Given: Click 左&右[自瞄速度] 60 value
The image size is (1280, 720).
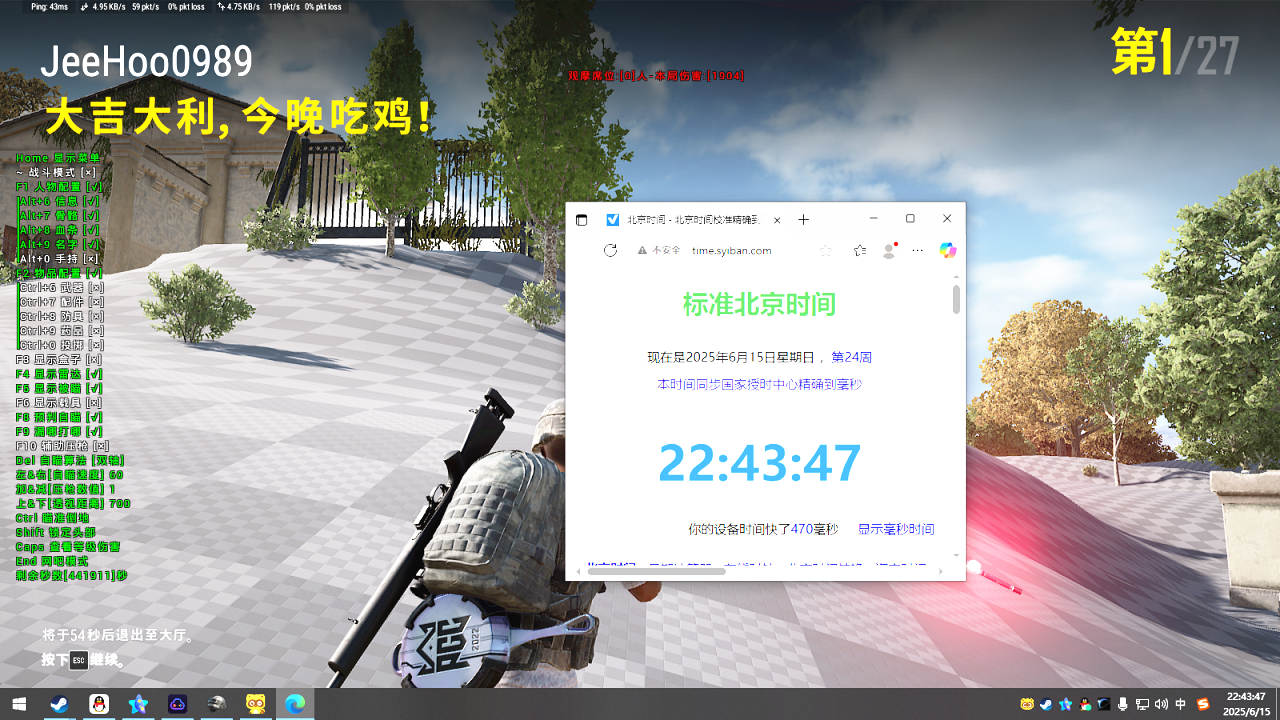Looking at the screenshot, I should pyautogui.click(x=70, y=474).
